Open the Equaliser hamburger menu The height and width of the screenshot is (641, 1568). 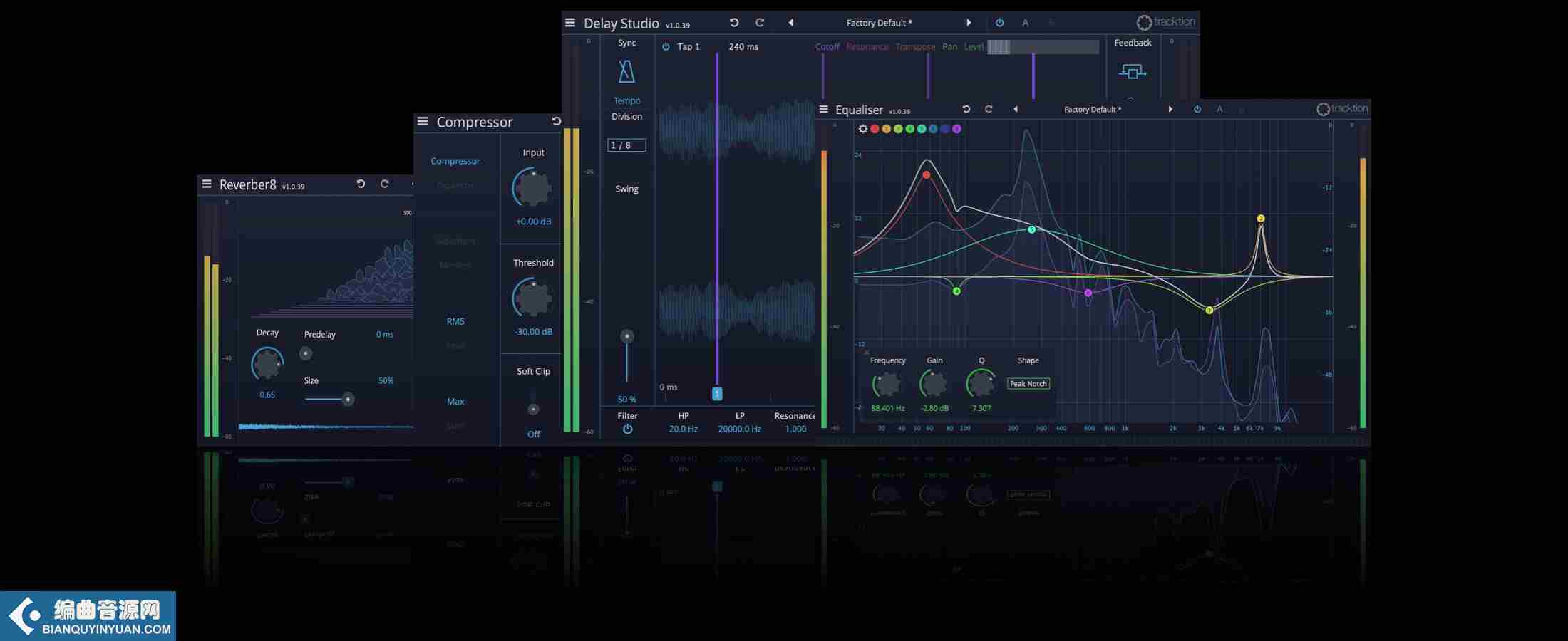click(x=824, y=109)
